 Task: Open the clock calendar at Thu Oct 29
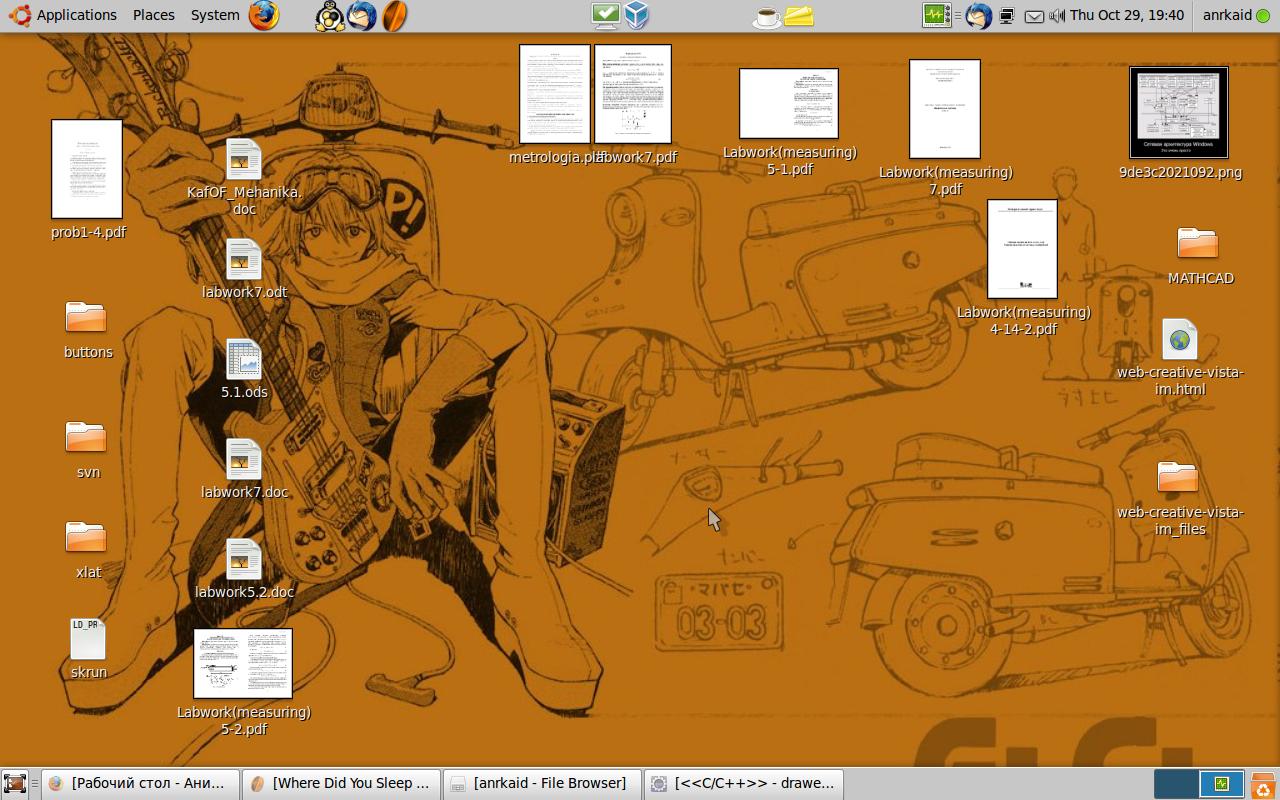1126,15
